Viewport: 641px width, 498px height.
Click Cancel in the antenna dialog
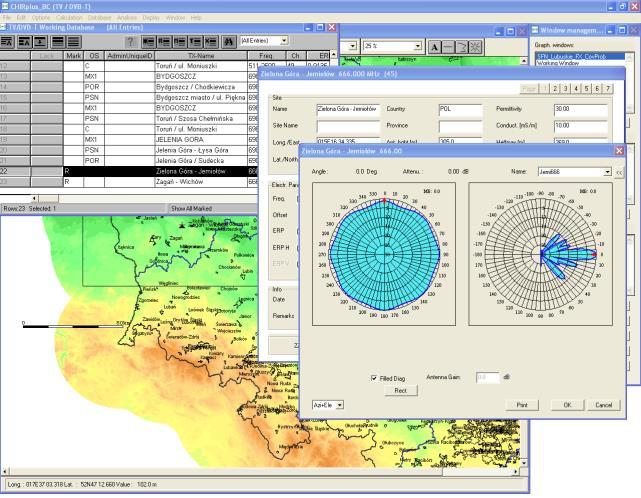tap(604, 405)
